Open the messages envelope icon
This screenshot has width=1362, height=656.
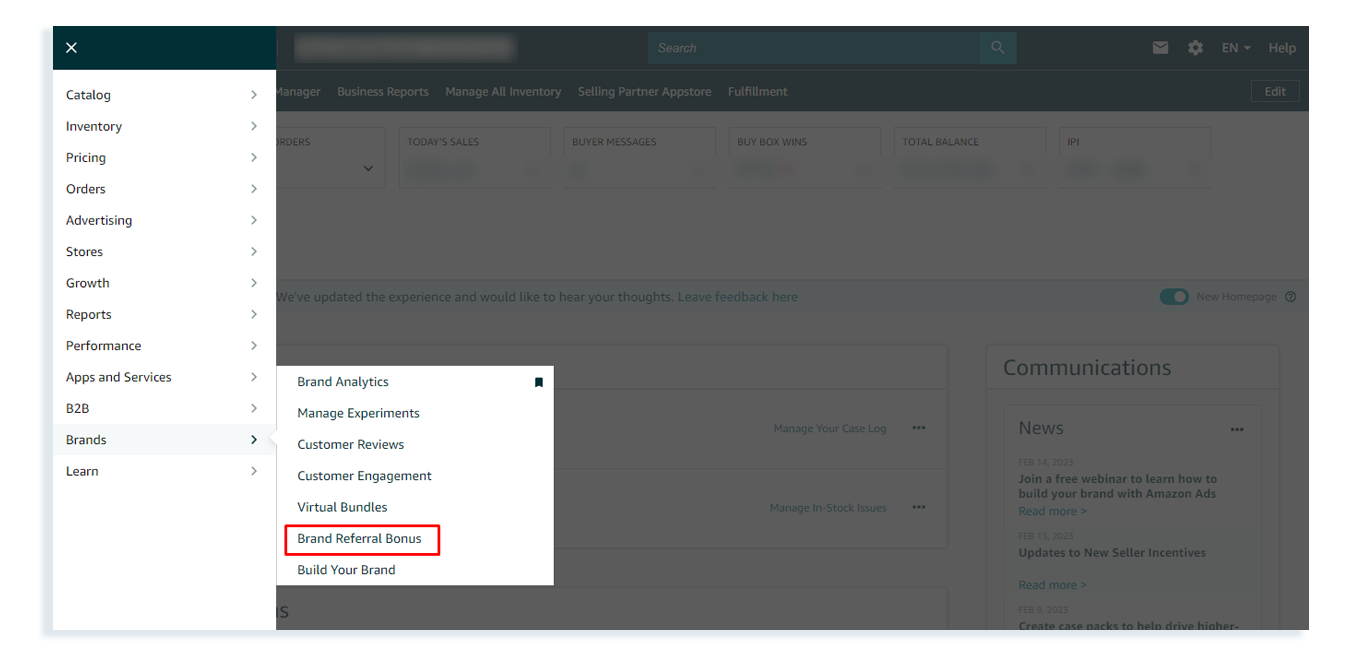(1160, 48)
